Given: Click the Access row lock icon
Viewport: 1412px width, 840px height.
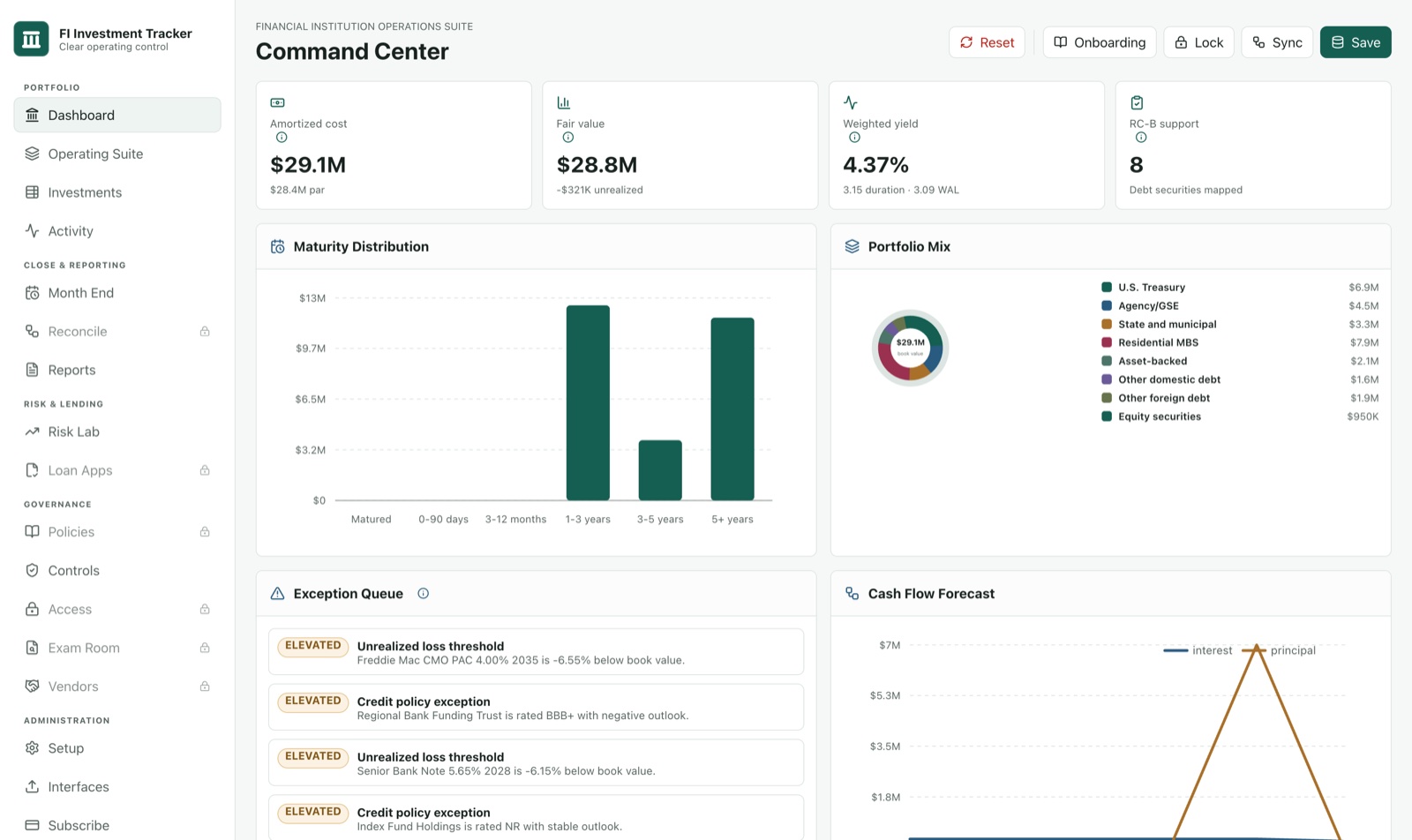Looking at the screenshot, I should pyautogui.click(x=205, y=609).
